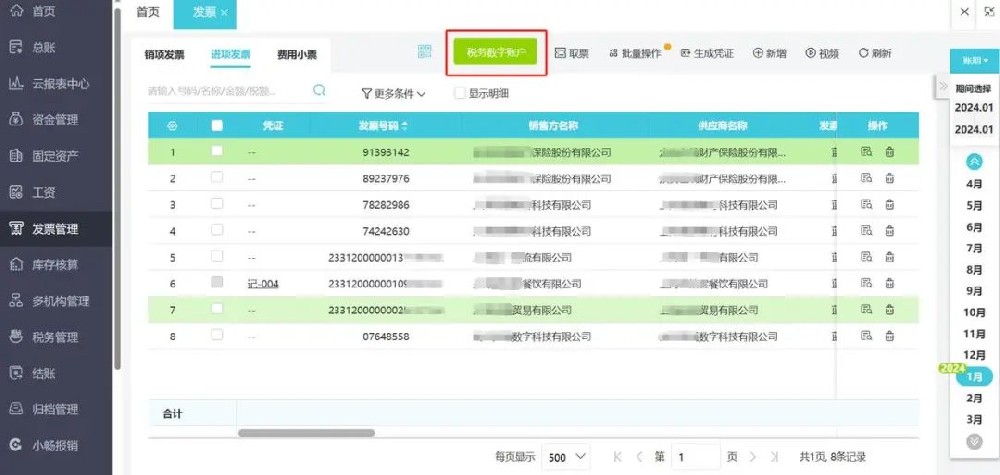Open 总账 in the sidebar
Image resolution: width=1000 pixels, height=475 pixels.
click(x=45, y=48)
